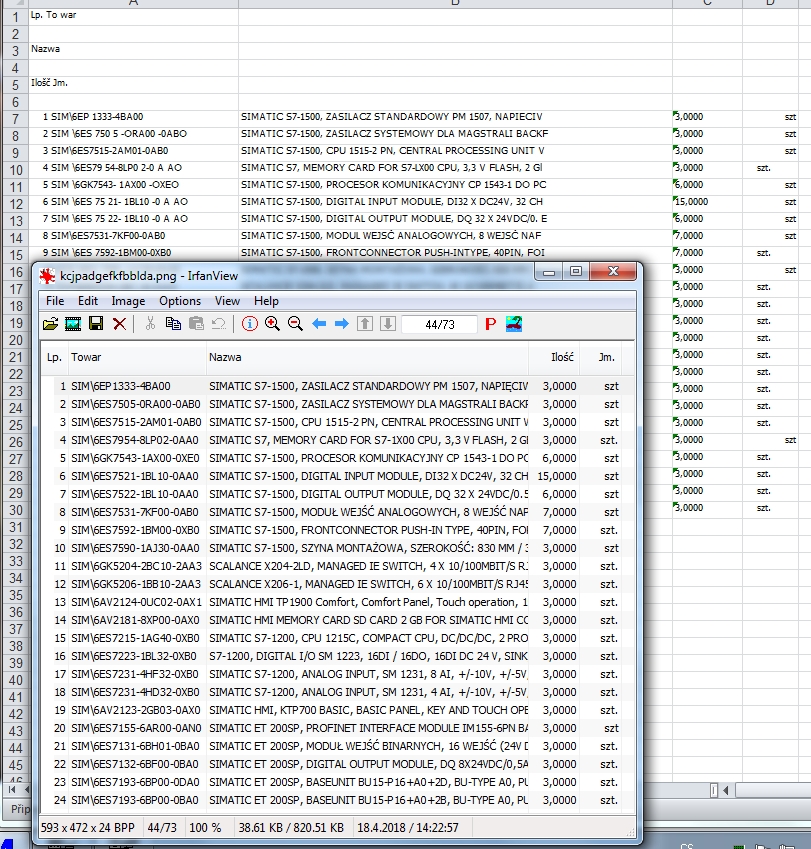Image resolution: width=811 pixels, height=849 pixels.
Task: Open the Image menu in IrfanView
Action: point(128,301)
